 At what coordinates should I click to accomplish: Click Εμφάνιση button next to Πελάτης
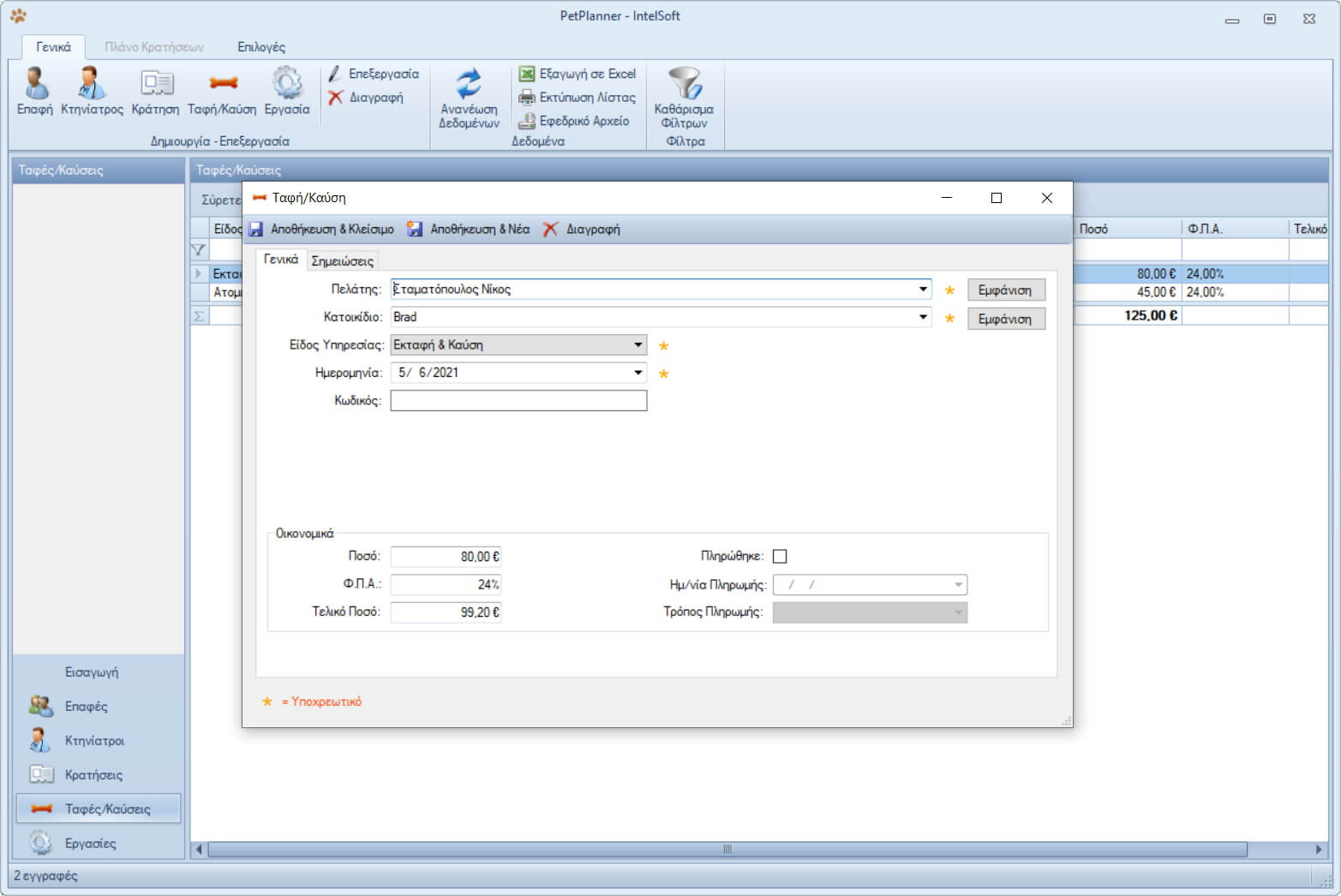coord(1005,290)
